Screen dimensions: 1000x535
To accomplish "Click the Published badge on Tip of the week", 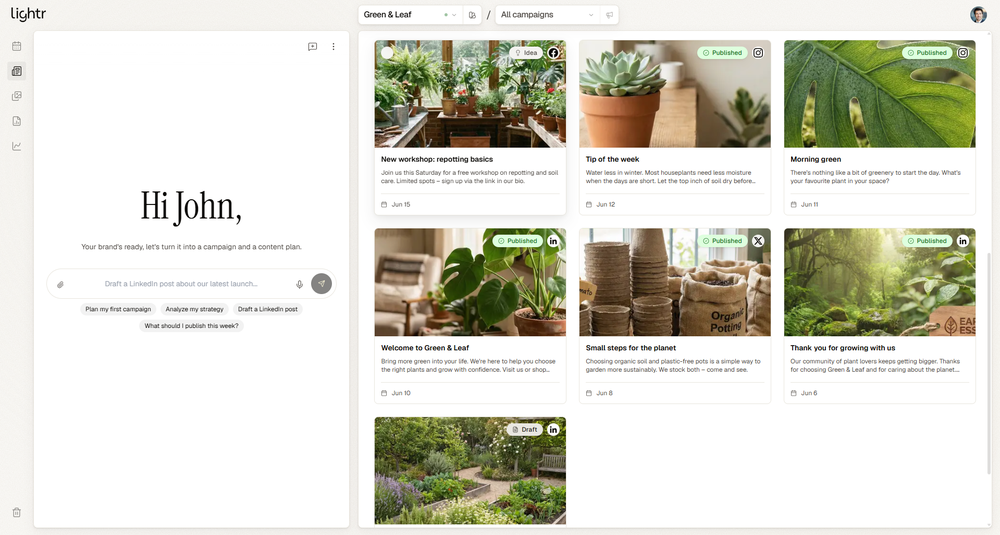I will pyautogui.click(x=723, y=53).
